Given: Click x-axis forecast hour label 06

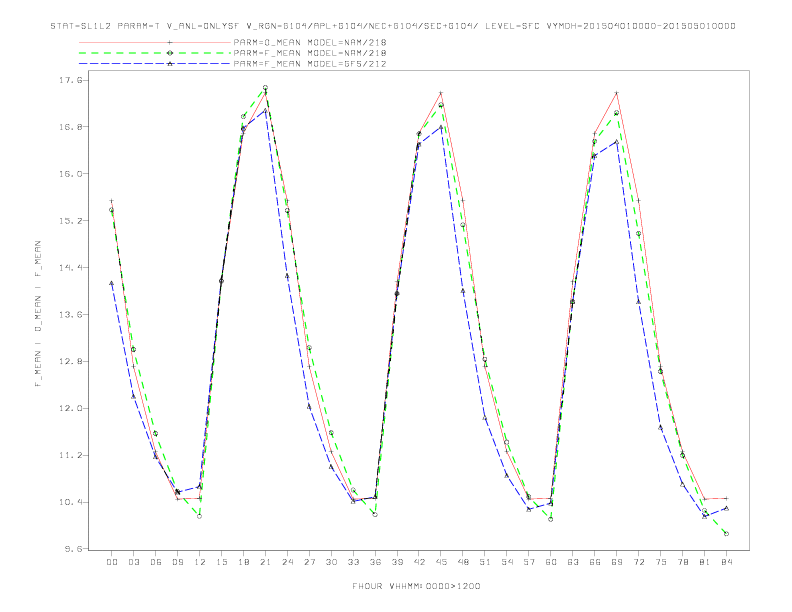Looking at the screenshot, I should [x=156, y=562].
